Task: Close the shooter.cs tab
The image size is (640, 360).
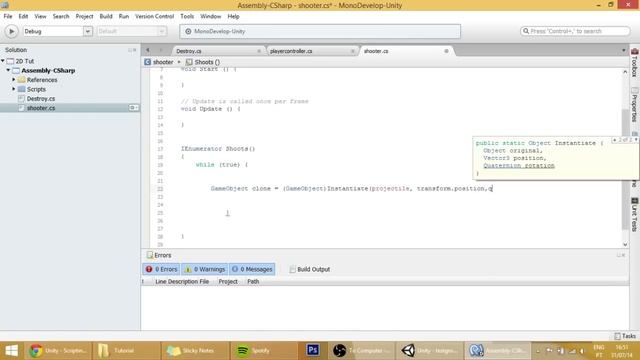Action: (446, 51)
